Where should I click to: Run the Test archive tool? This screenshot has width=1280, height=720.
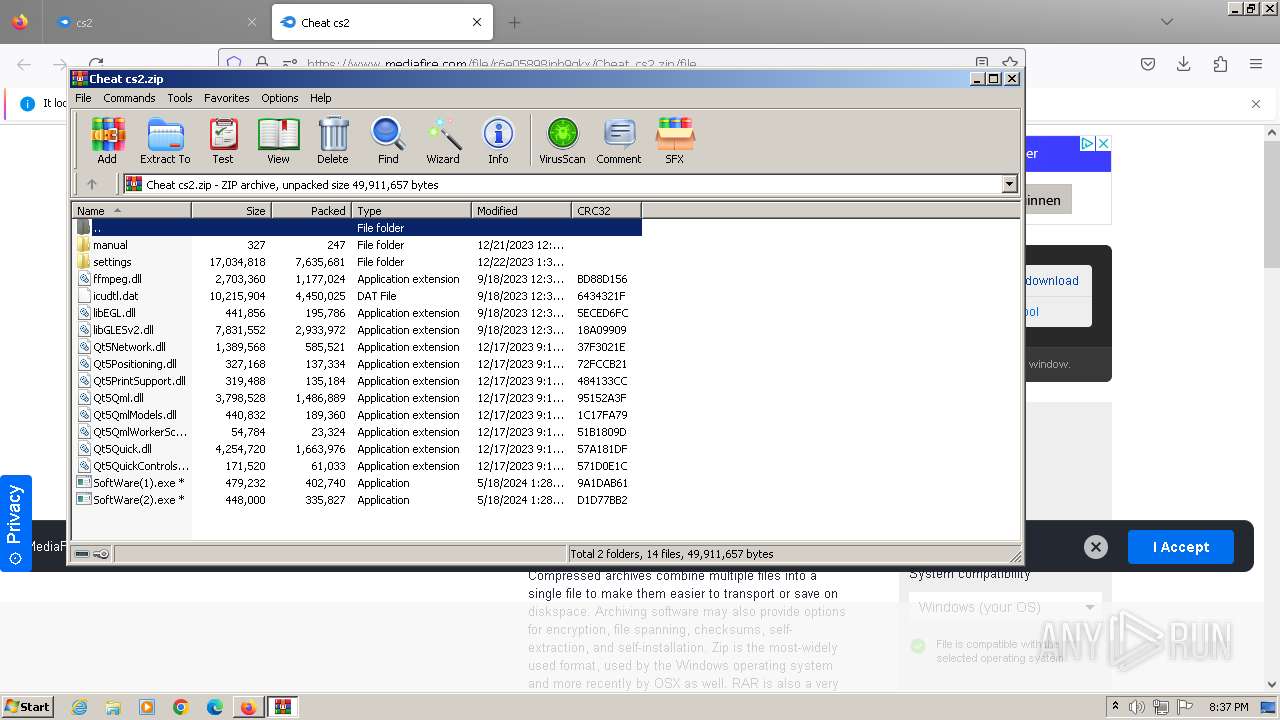pos(223,141)
